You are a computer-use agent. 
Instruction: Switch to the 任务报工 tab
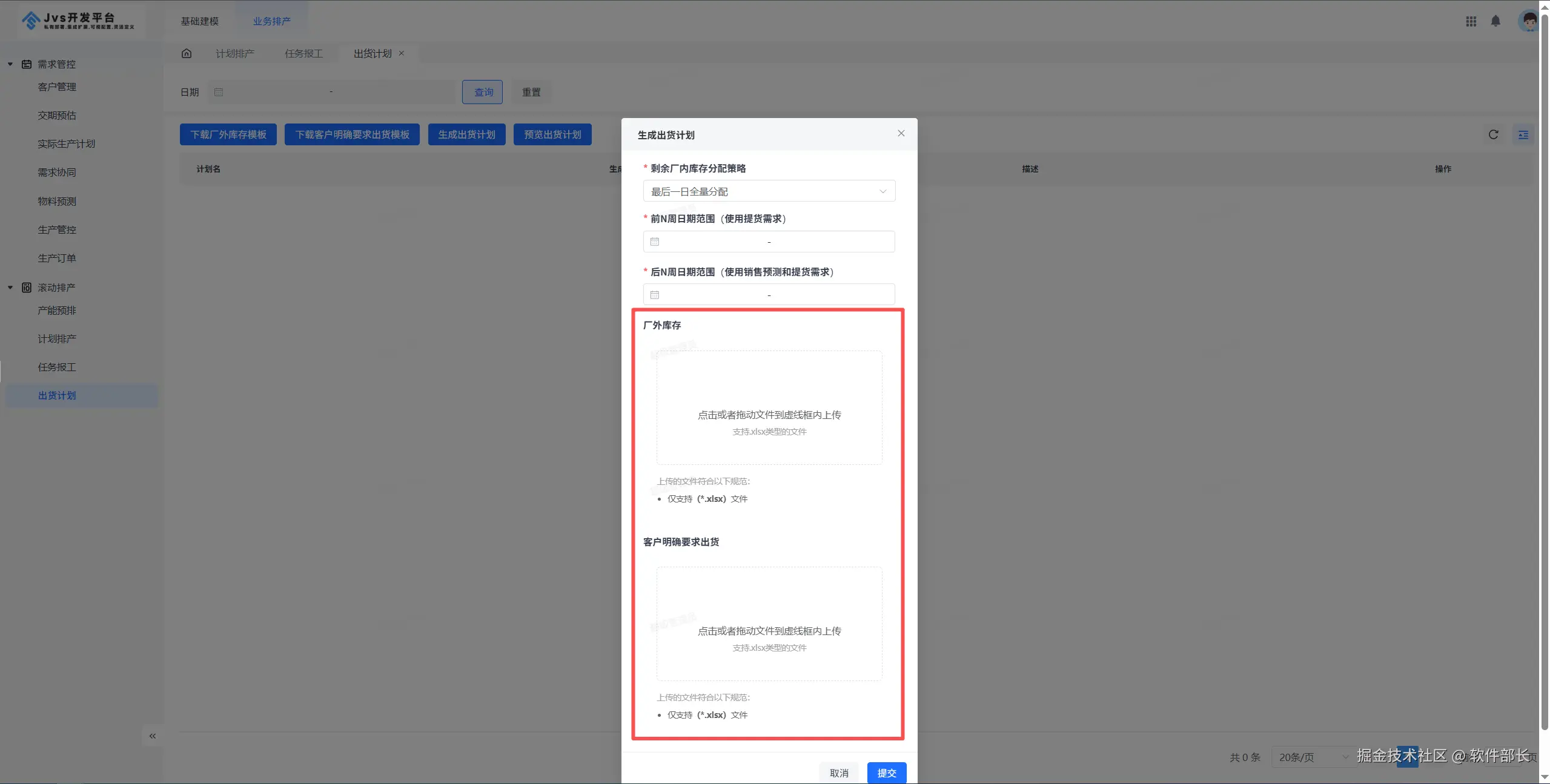[303, 53]
